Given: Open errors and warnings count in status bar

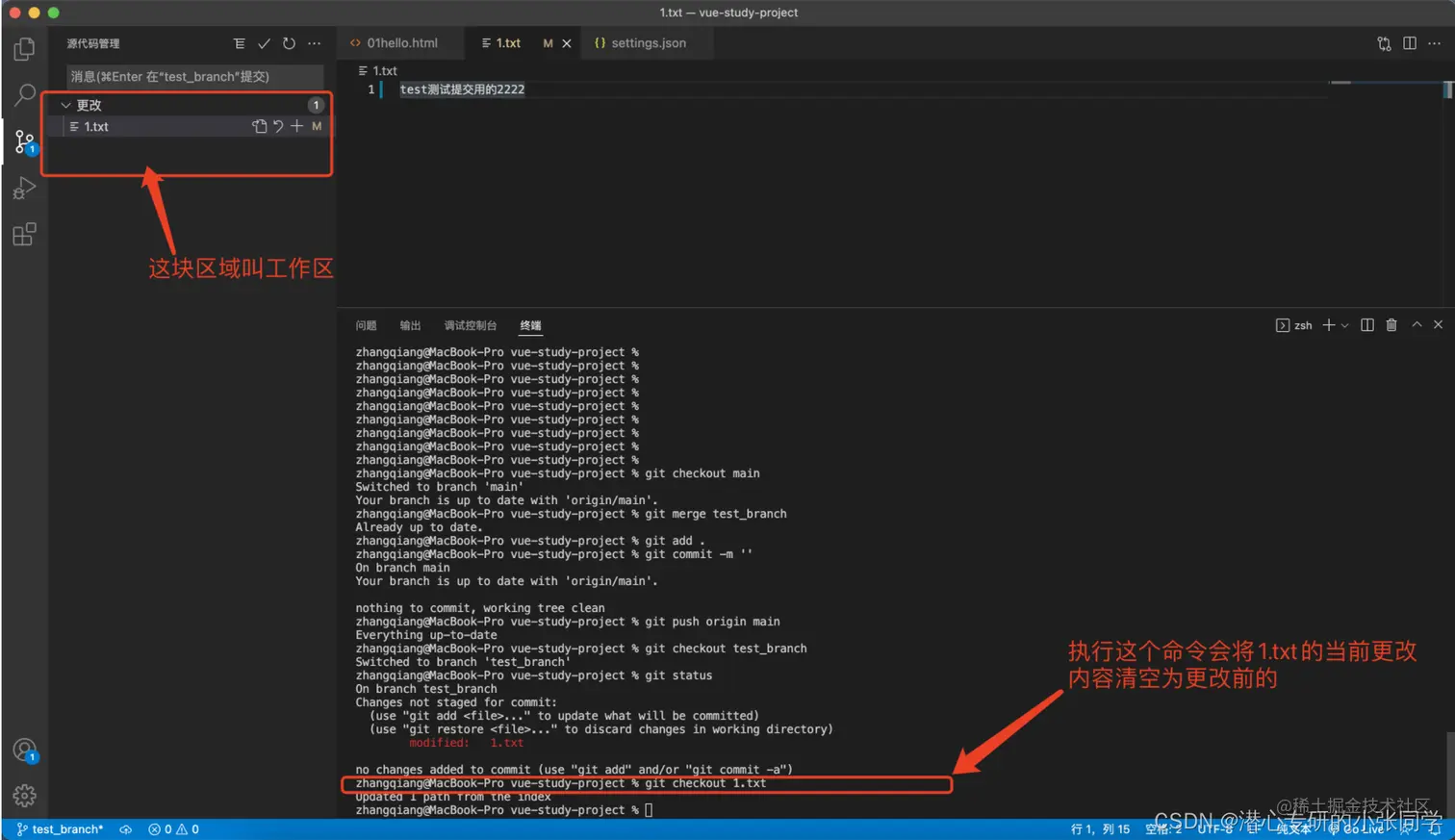Looking at the screenshot, I should (173, 829).
